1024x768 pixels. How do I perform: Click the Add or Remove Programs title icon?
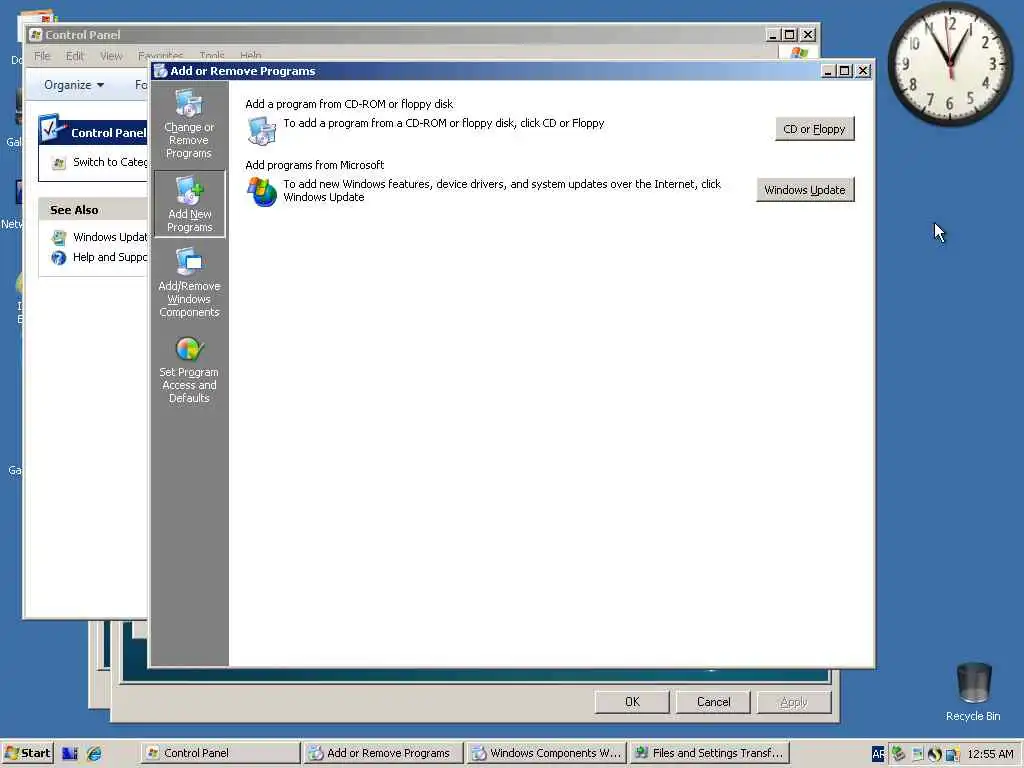pos(161,71)
